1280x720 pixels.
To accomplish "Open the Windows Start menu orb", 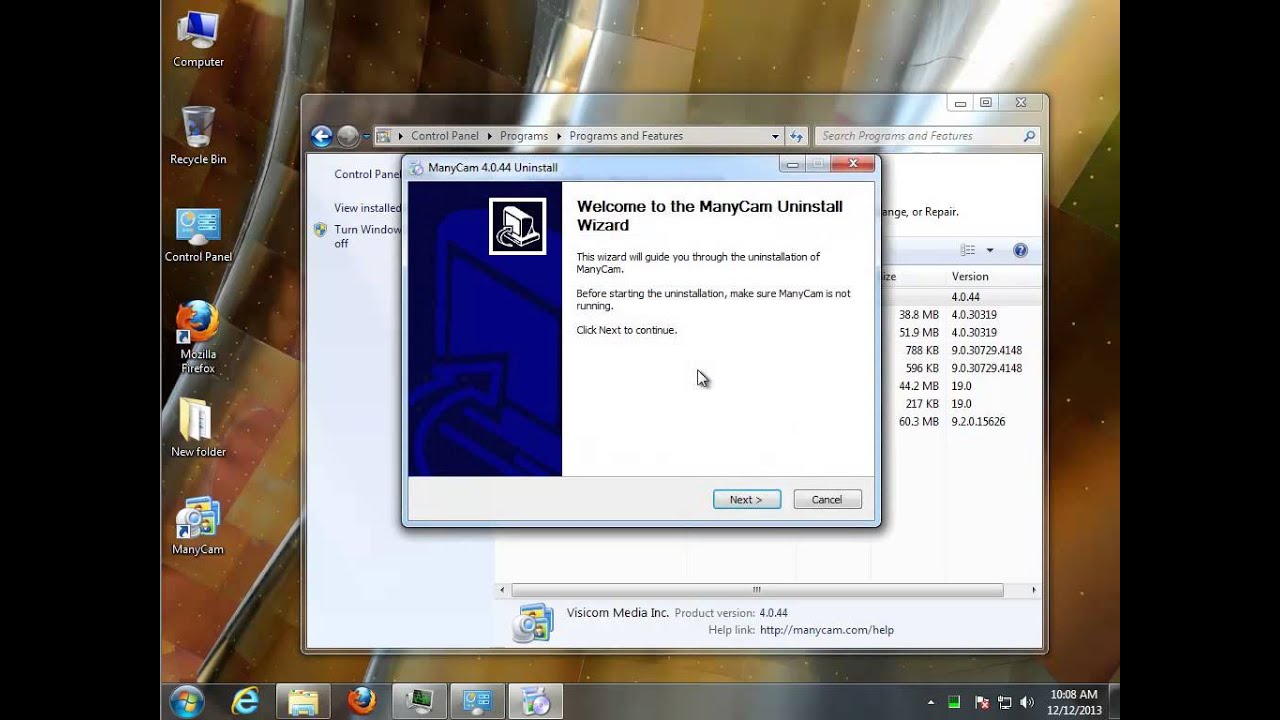I will point(187,700).
